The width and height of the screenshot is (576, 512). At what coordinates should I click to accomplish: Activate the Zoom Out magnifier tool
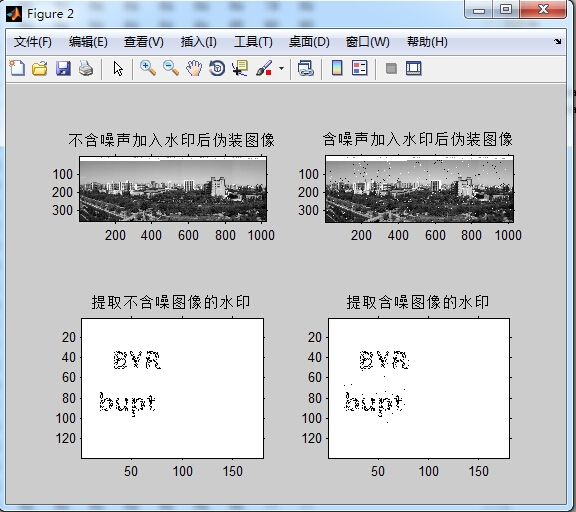point(171,68)
